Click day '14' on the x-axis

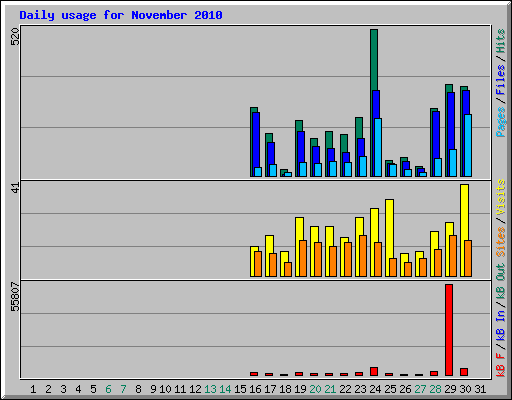tap(225, 389)
